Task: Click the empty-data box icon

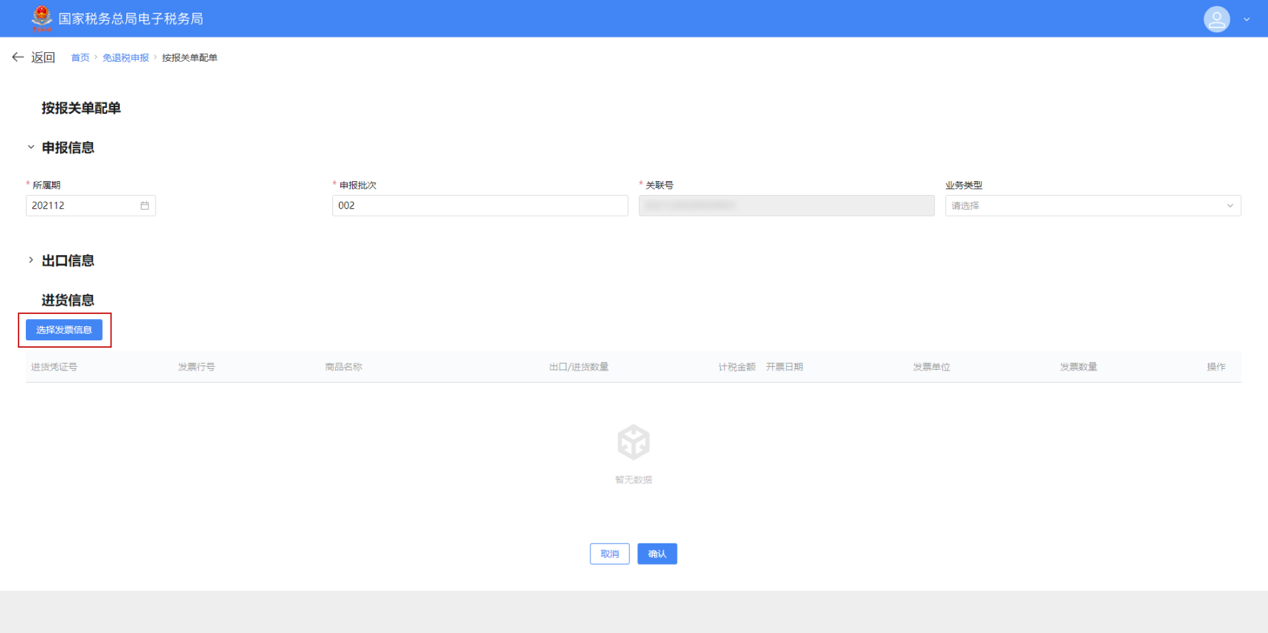Action: coord(633,442)
